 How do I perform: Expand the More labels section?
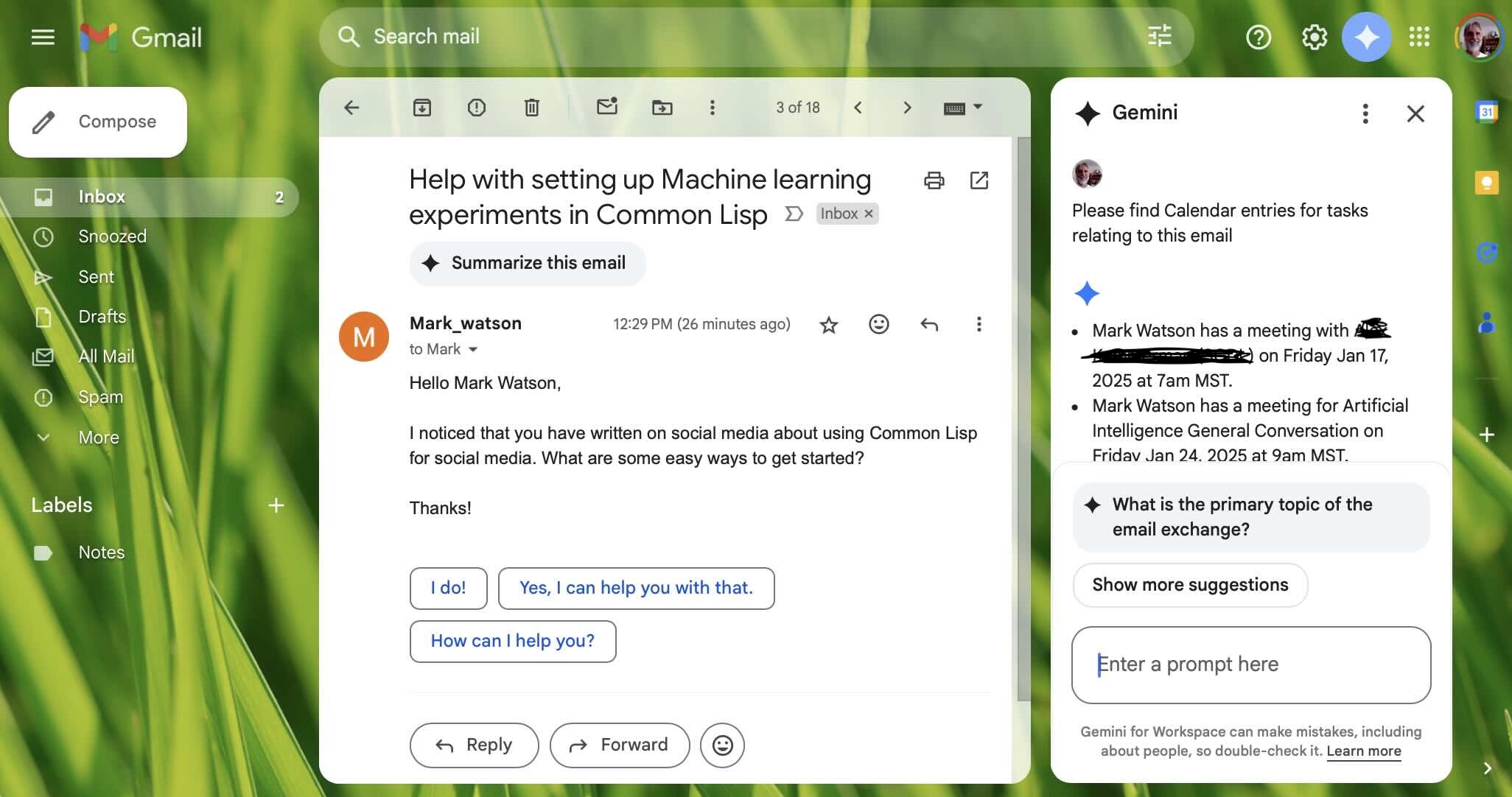point(97,437)
